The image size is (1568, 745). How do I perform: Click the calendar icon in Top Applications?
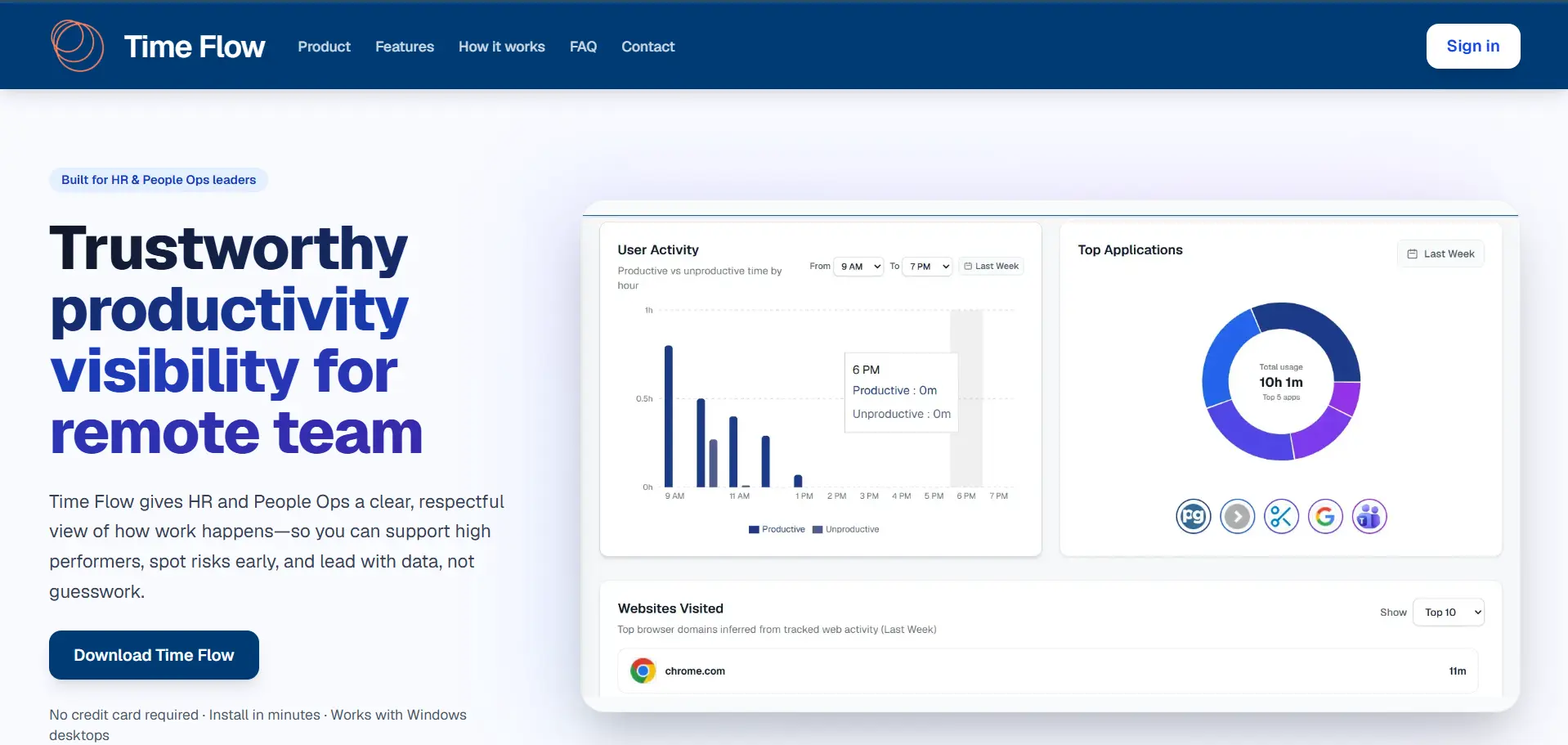pos(1412,254)
